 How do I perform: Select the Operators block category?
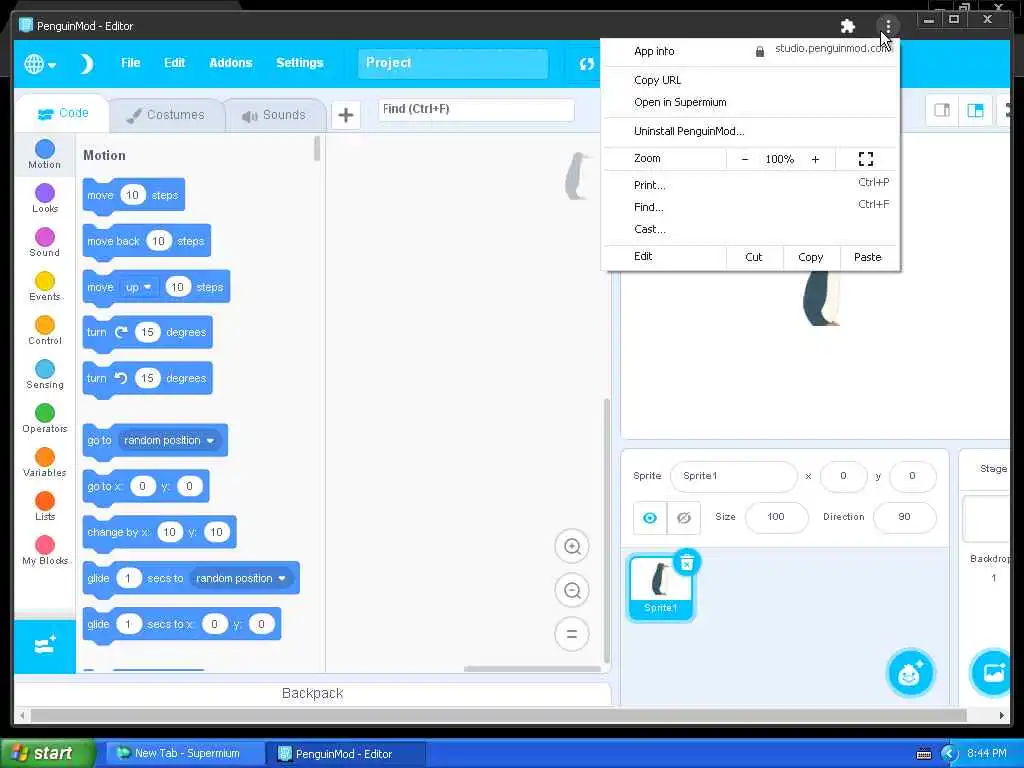click(44, 419)
